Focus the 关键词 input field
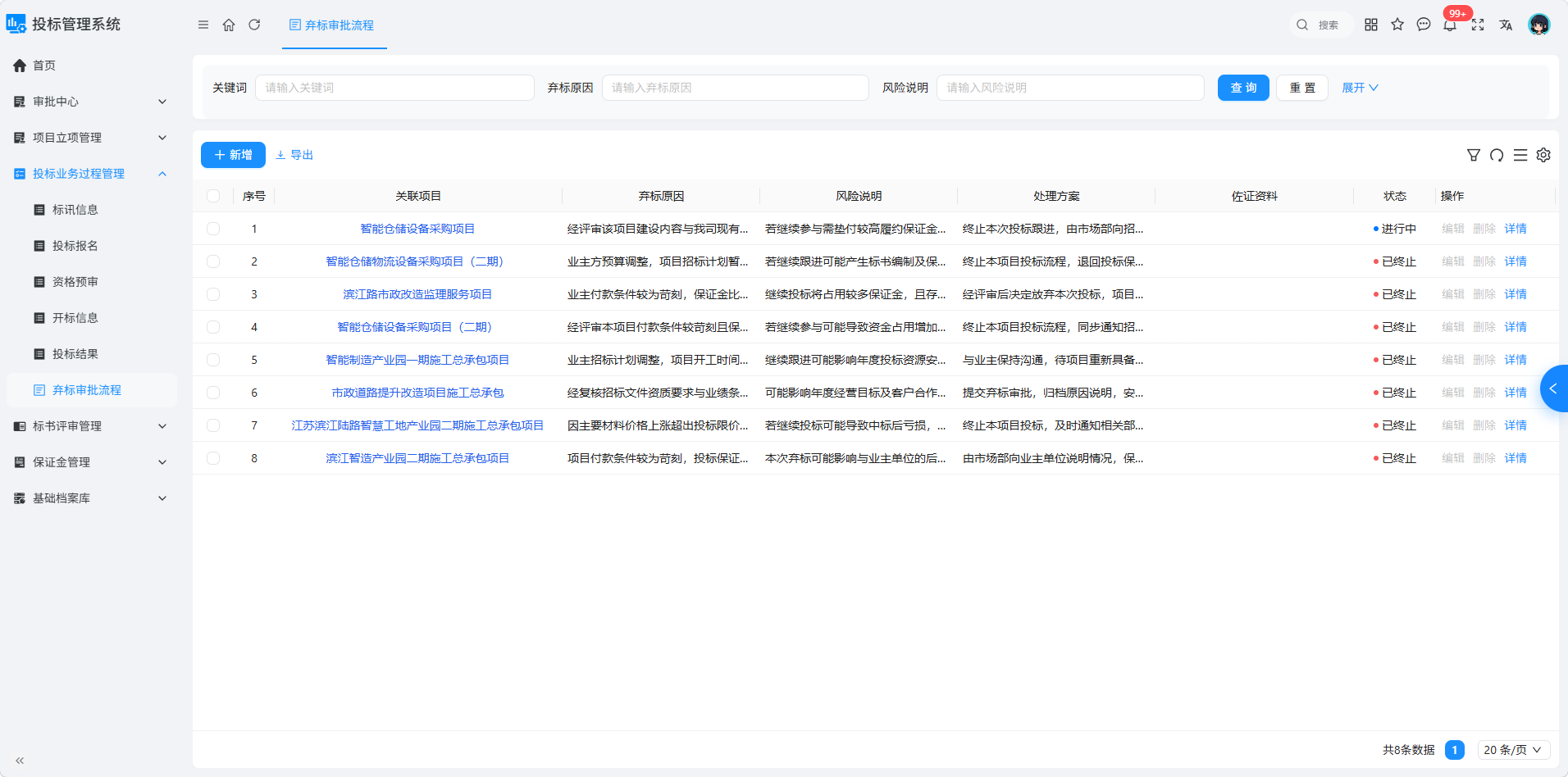1568x777 pixels. [x=394, y=88]
